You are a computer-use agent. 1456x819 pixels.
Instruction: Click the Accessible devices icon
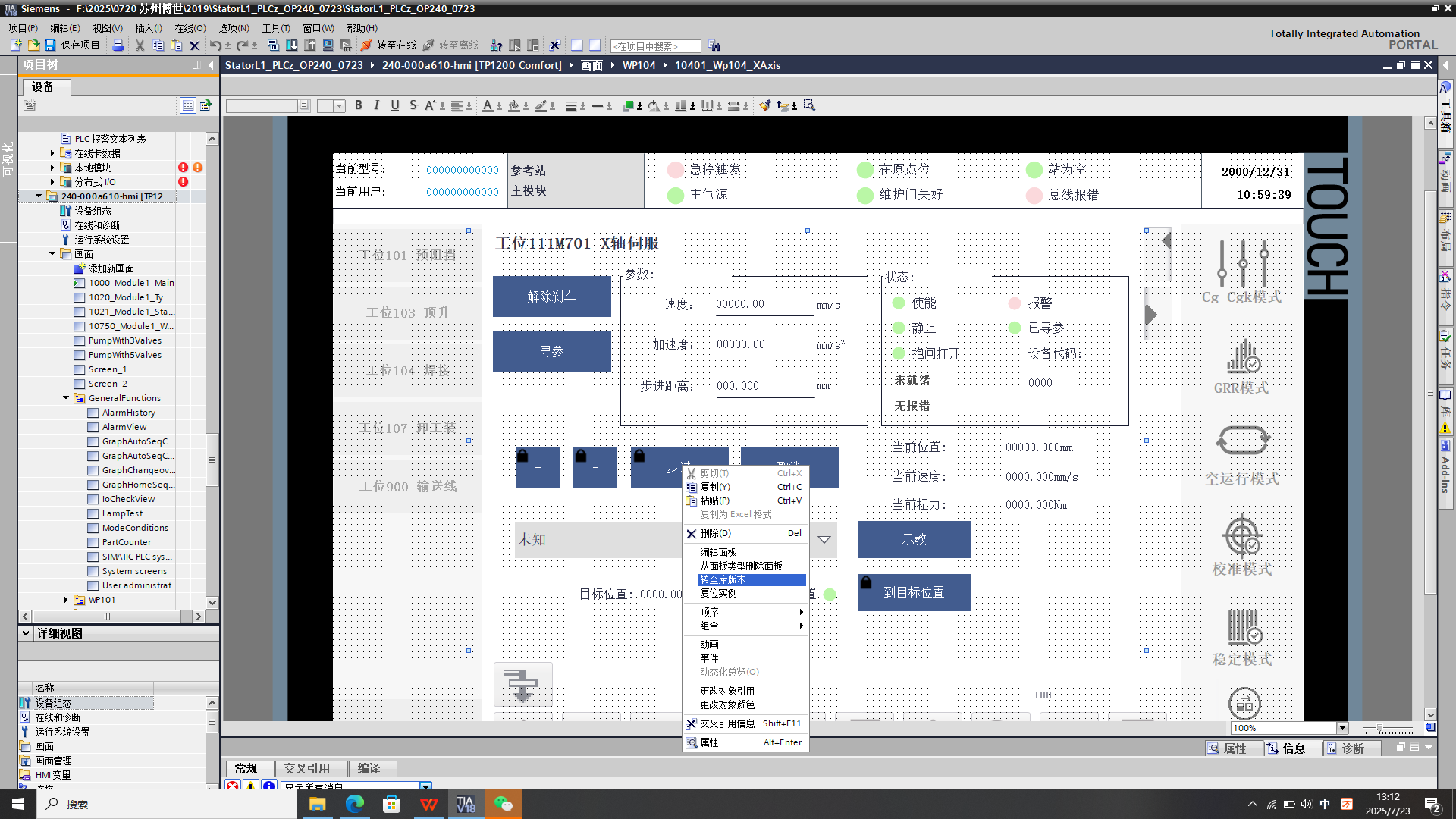tap(497, 45)
